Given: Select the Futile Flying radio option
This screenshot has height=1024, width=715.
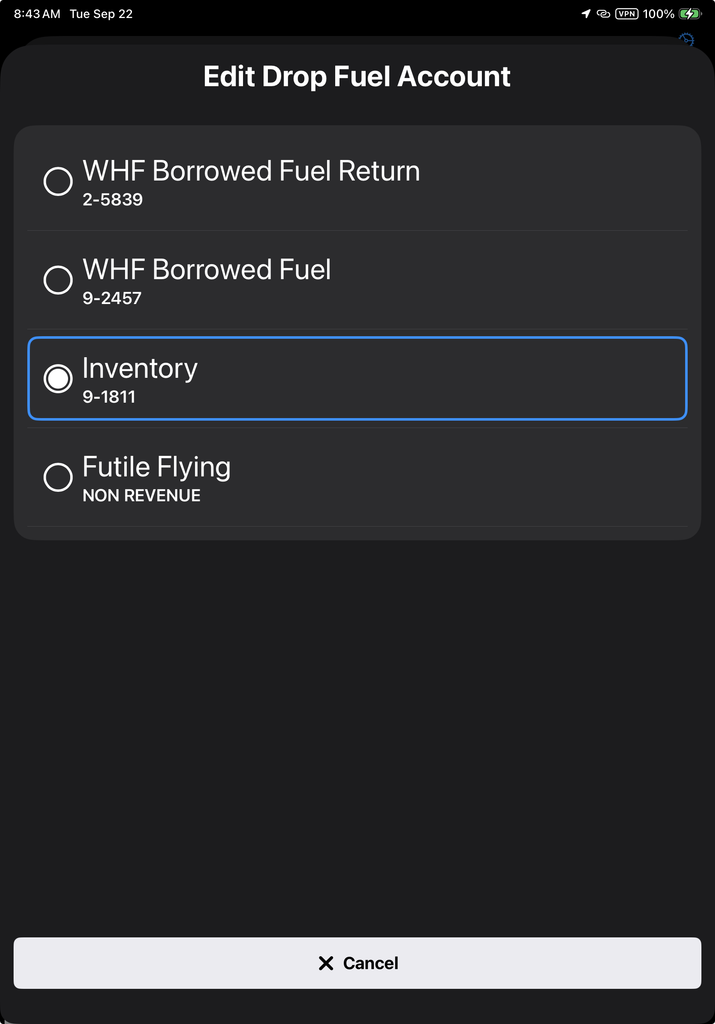Looking at the screenshot, I should tap(58, 477).
